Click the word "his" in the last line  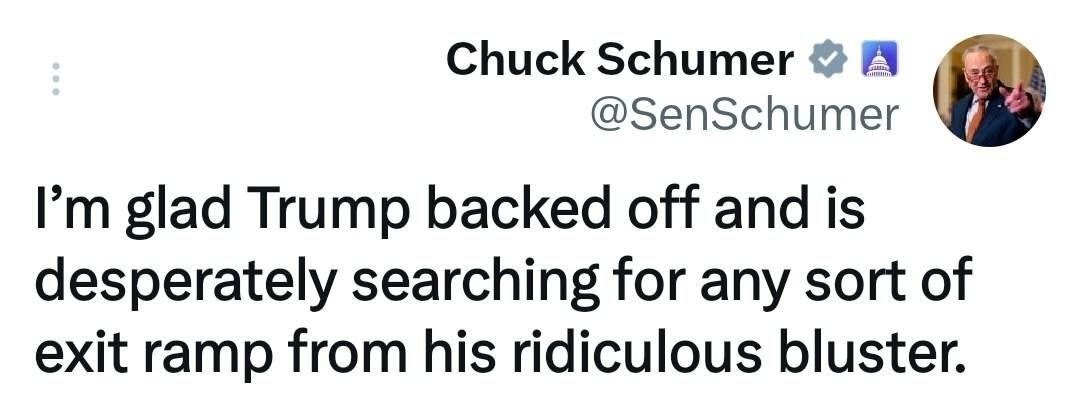click(x=440, y=350)
